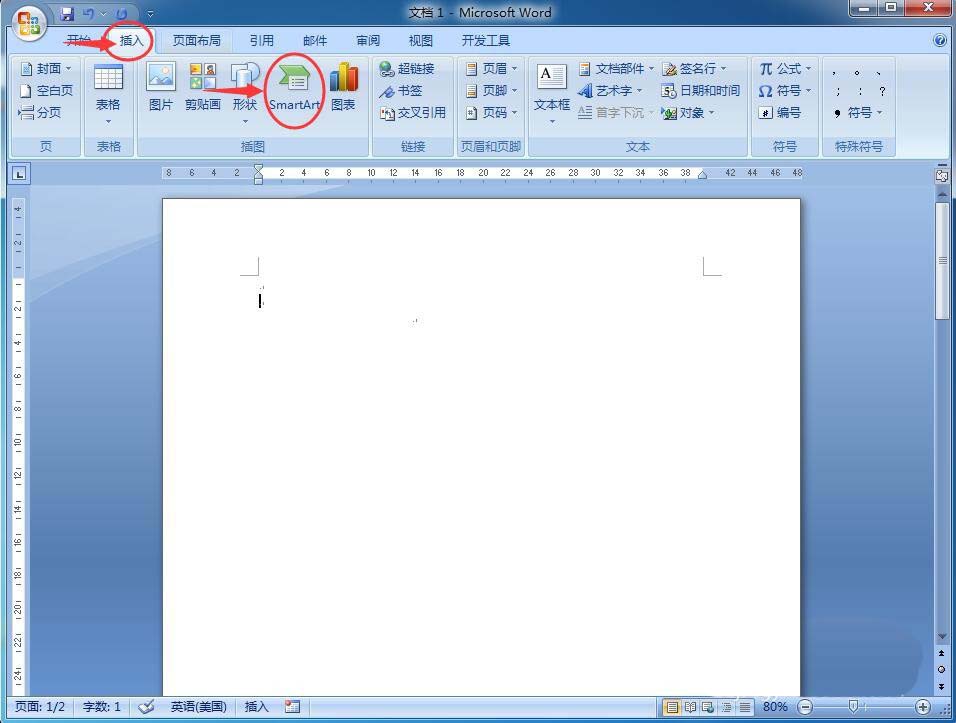Insert 日期和时间 date and time
The height and width of the screenshot is (723, 956).
coord(701,91)
